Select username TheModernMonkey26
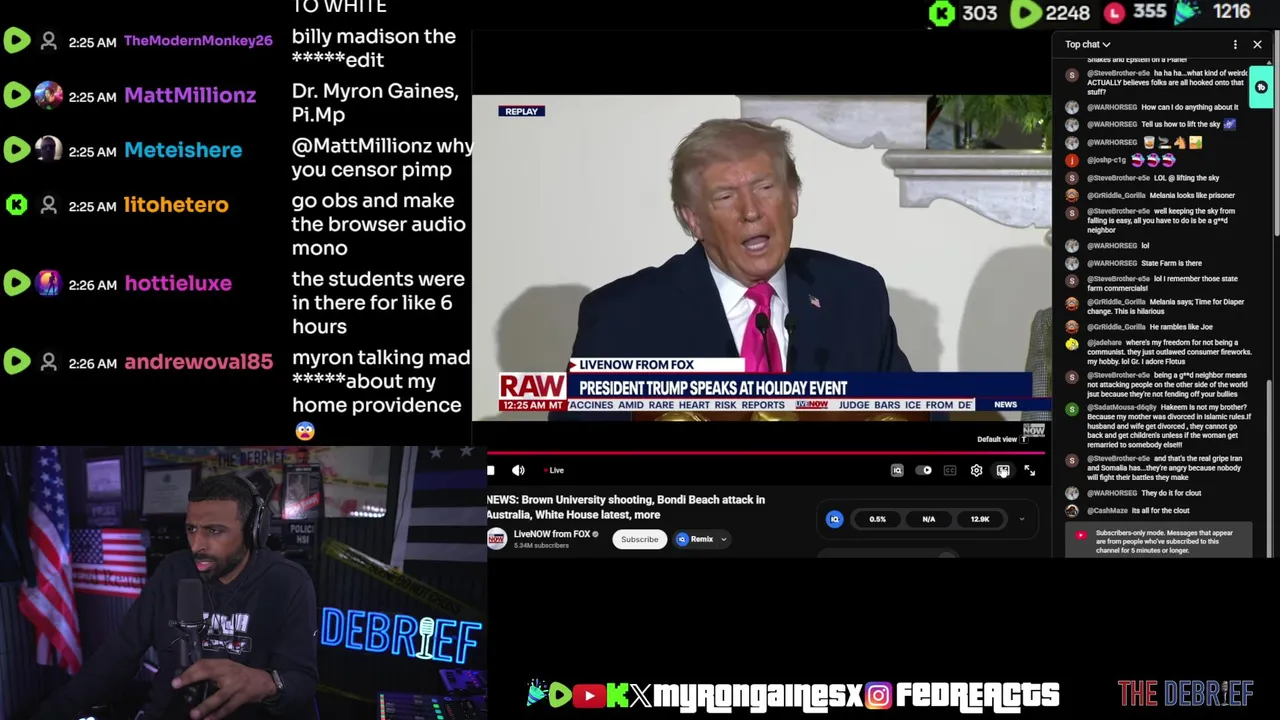This screenshot has width=1280, height=720. [x=198, y=41]
